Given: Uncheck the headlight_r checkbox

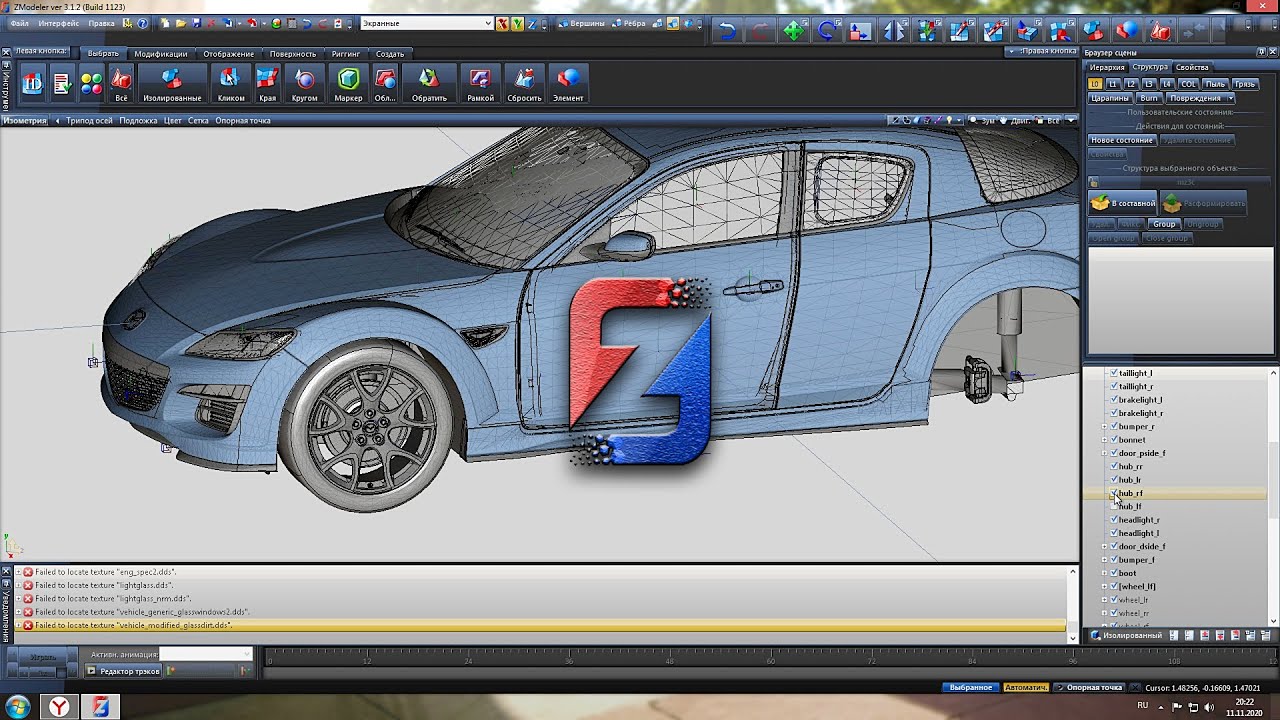Looking at the screenshot, I should pyautogui.click(x=1114, y=520).
